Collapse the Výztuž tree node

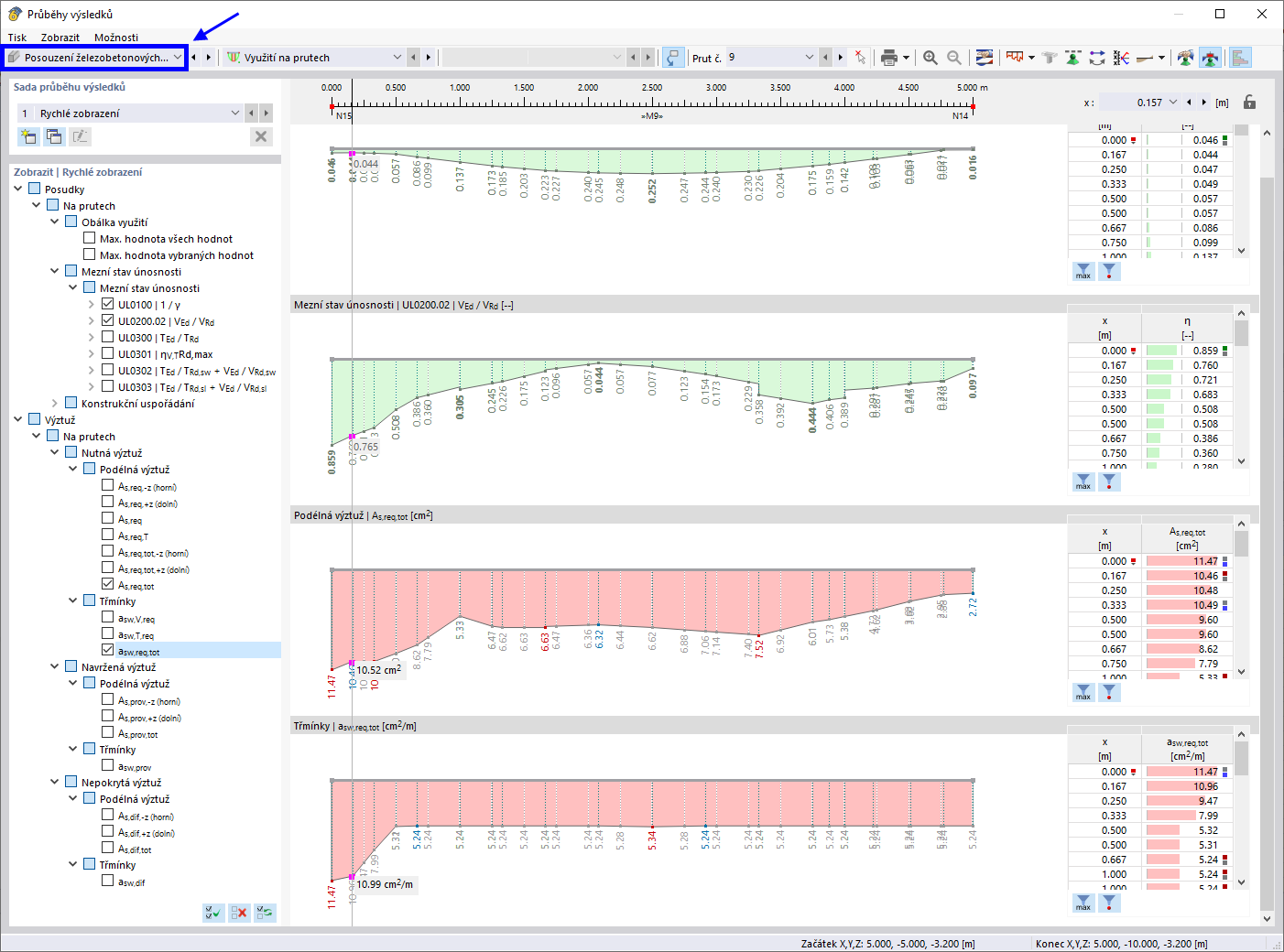pos(18,419)
